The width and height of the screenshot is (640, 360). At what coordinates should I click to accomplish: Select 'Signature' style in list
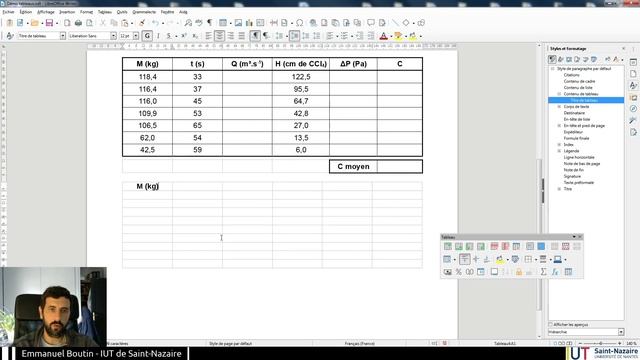pos(572,176)
